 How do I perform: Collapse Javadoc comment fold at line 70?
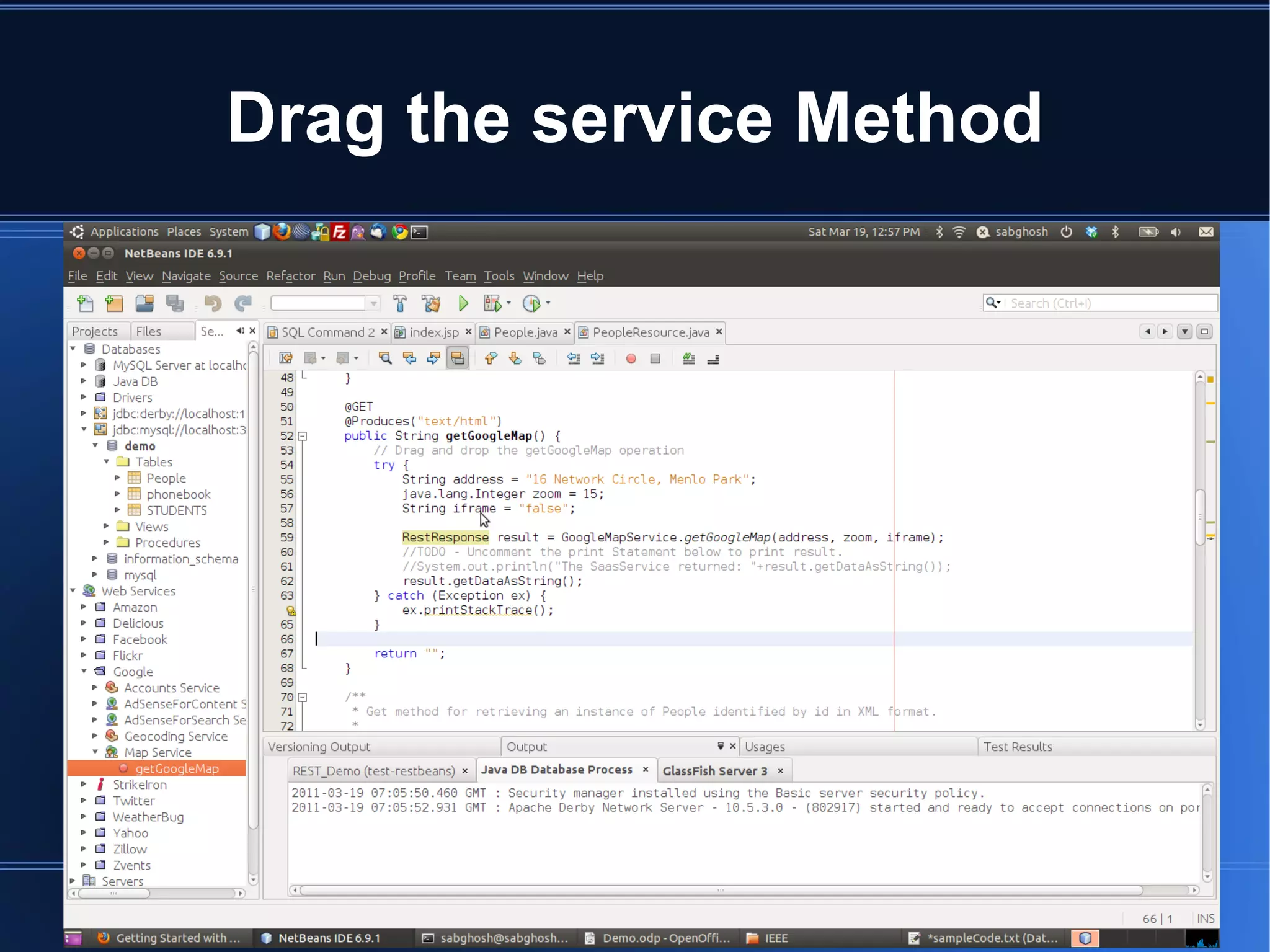click(303, 697)
